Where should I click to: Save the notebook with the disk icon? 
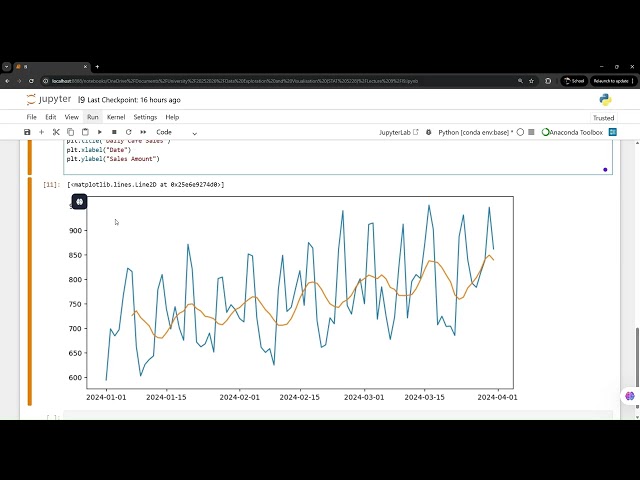coord(27,132)
